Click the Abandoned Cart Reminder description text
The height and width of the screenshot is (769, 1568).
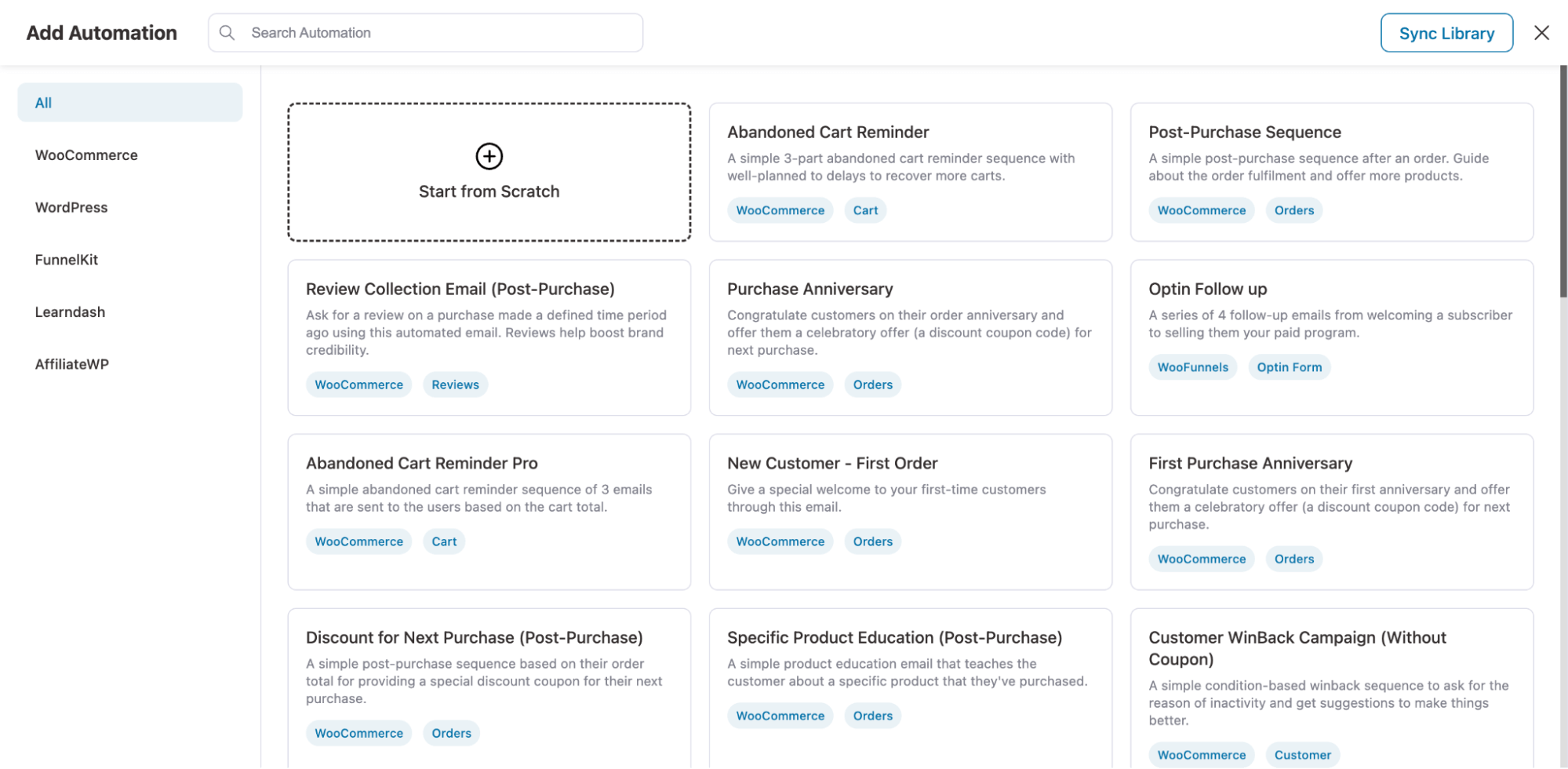[x=900, y=167]
